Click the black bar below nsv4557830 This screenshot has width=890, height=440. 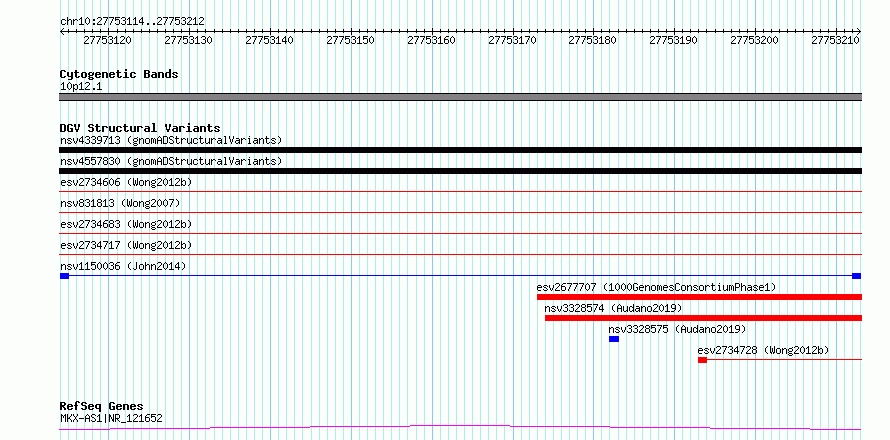(x=460, y=171)
